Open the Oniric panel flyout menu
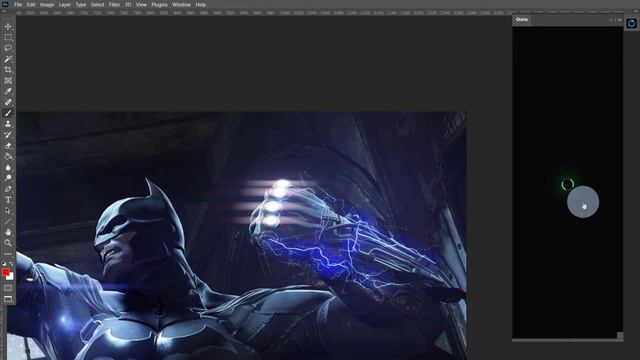The height and width of the screenshot is (360, 640). coord(620,20)
